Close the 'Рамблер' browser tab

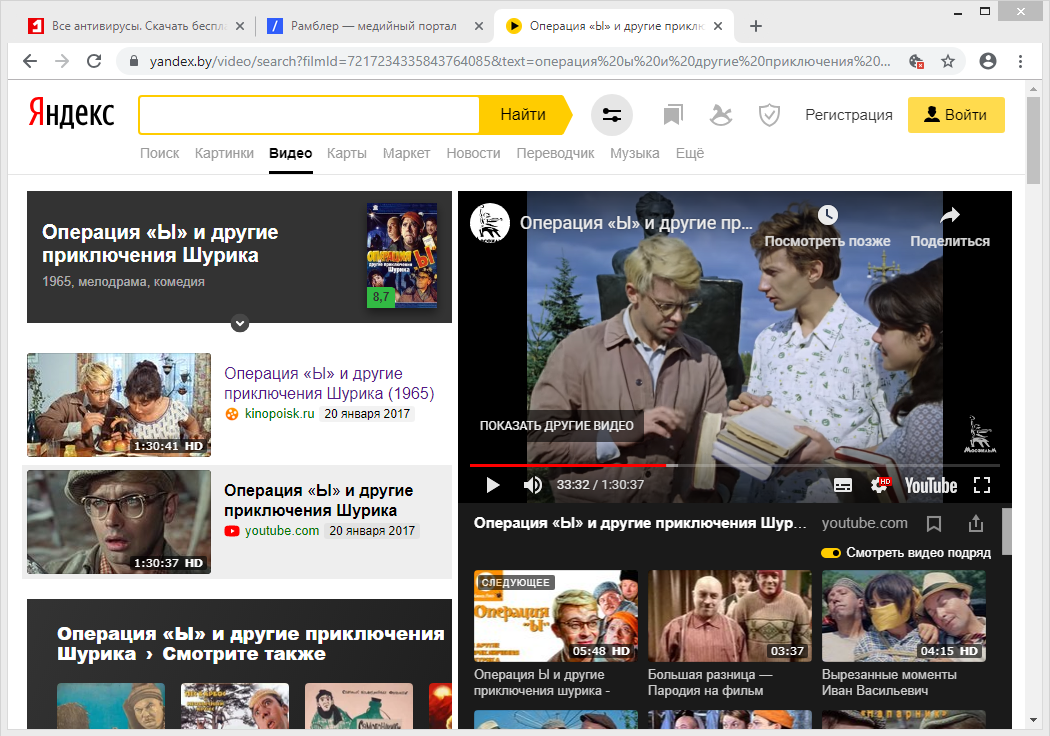click(x=479, y=26)
